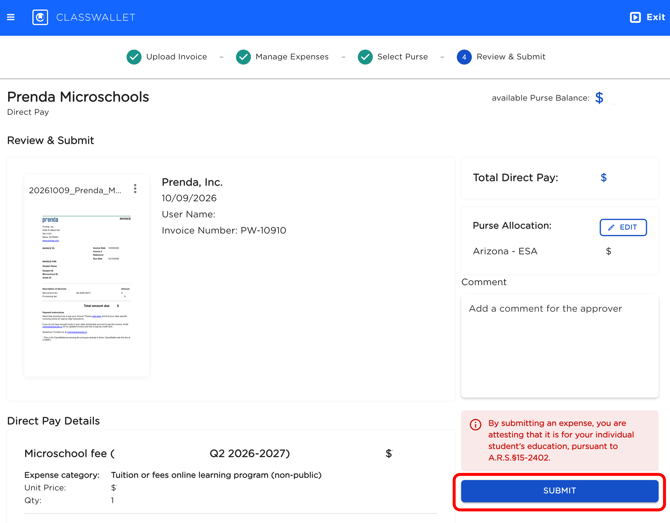Click the Manage Expenses checkmark icon

243,57
